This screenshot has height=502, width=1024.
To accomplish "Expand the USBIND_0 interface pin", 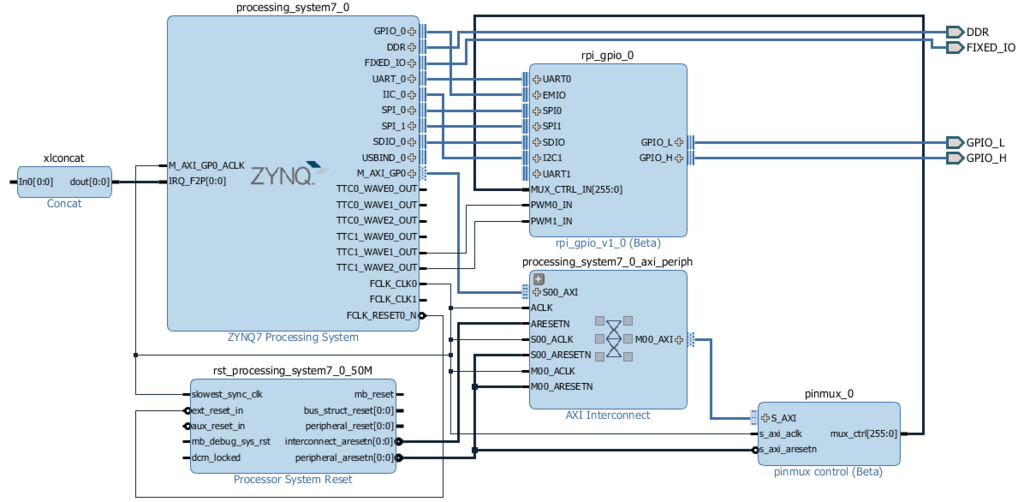I will 411,158.
